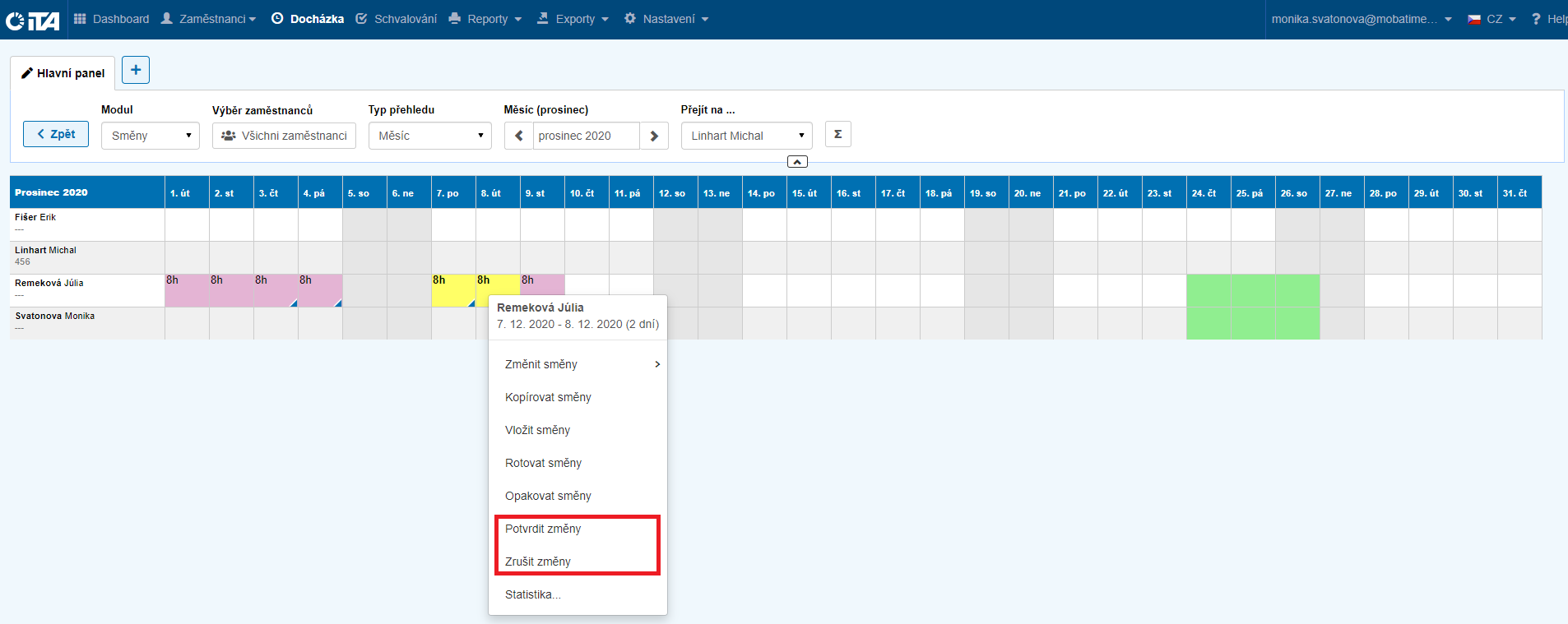Click the CiTA logo icon

point(33,20)
